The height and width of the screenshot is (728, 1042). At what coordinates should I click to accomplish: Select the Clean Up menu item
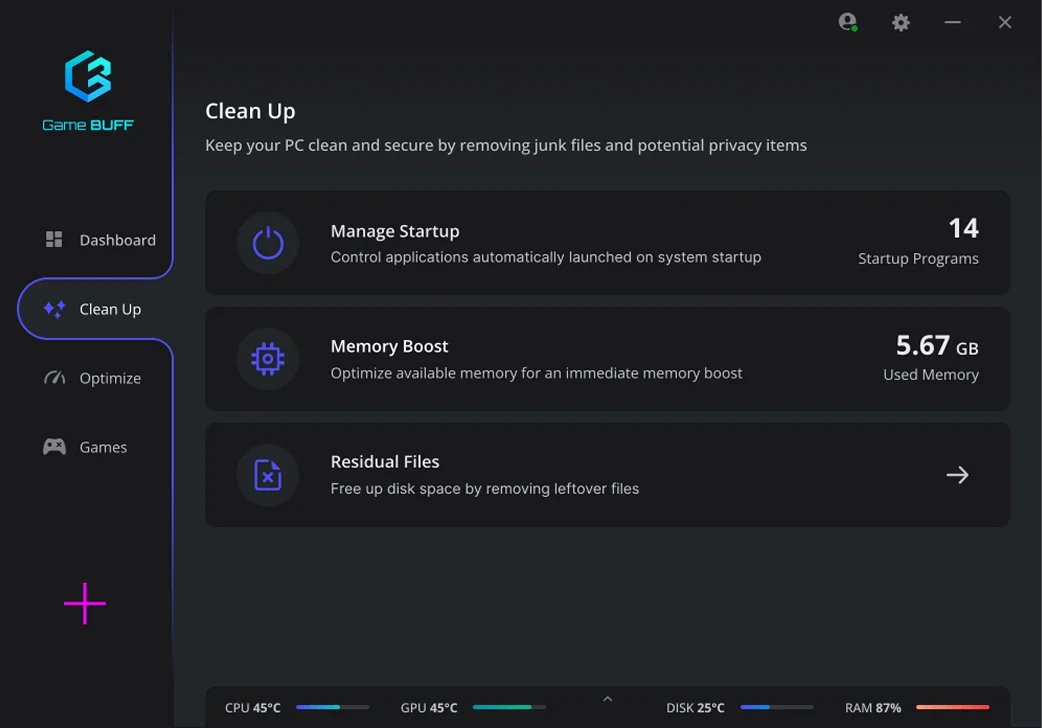pyautogui.click(x=95, y=309)
